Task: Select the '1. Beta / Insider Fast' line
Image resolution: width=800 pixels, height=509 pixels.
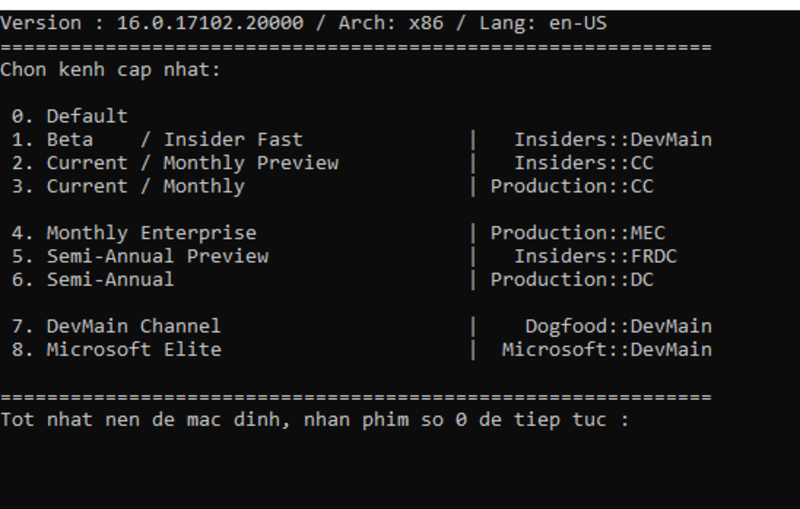Action: 157,140
